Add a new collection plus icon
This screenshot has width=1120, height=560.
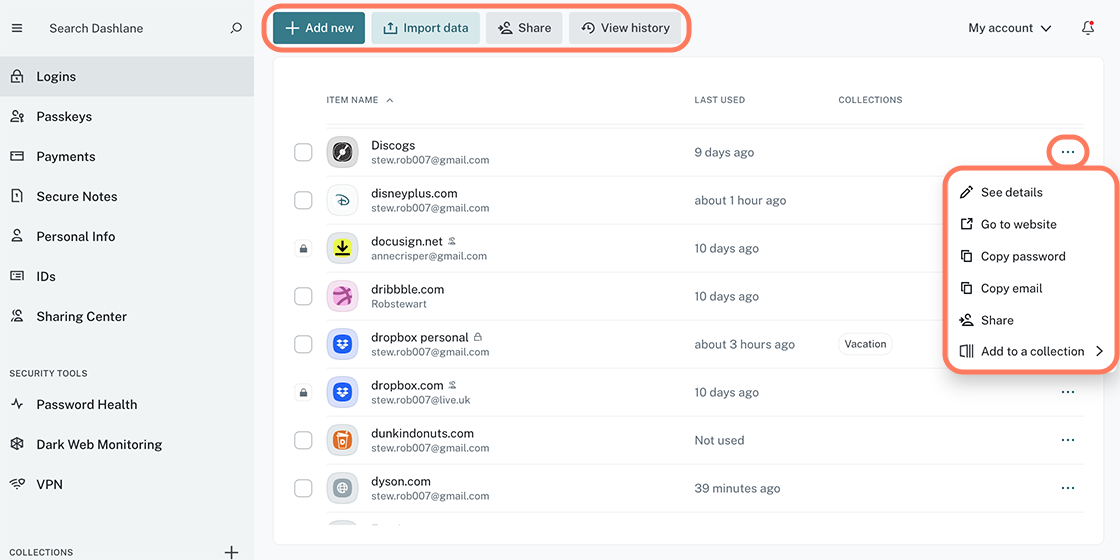point(231,552)
